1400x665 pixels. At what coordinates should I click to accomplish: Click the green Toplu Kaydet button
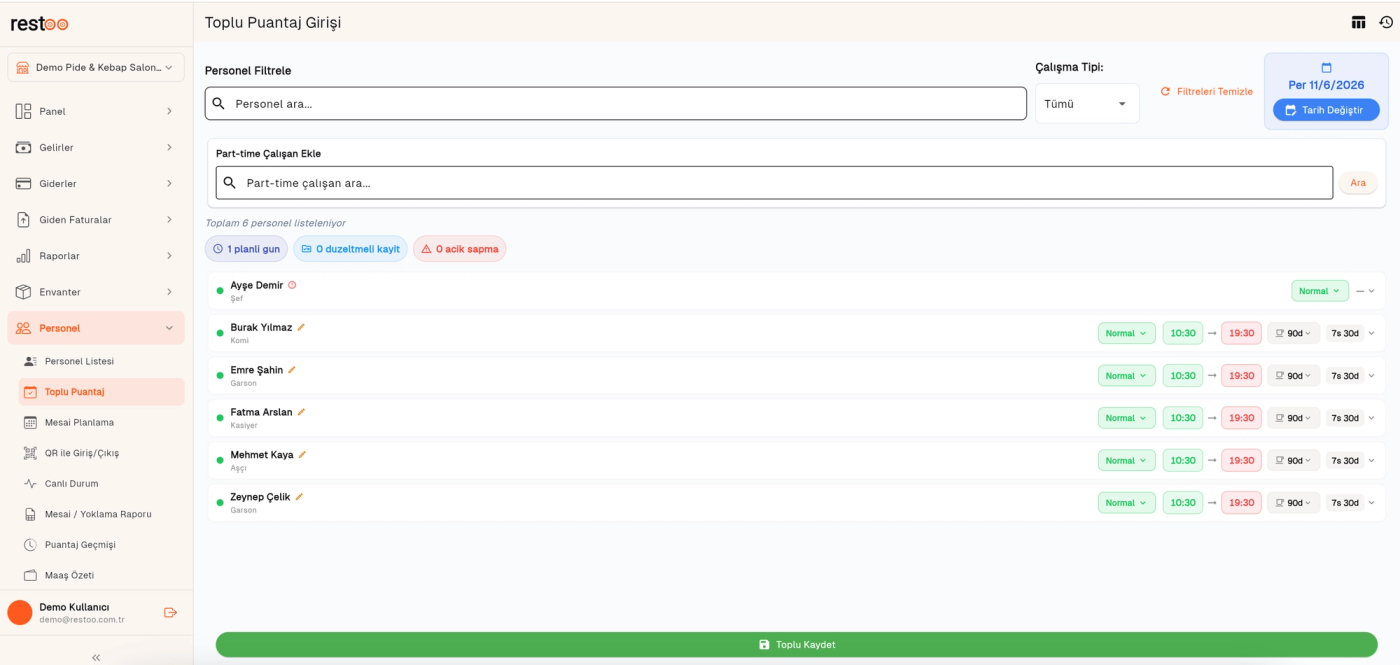click(x=797, y=645)
